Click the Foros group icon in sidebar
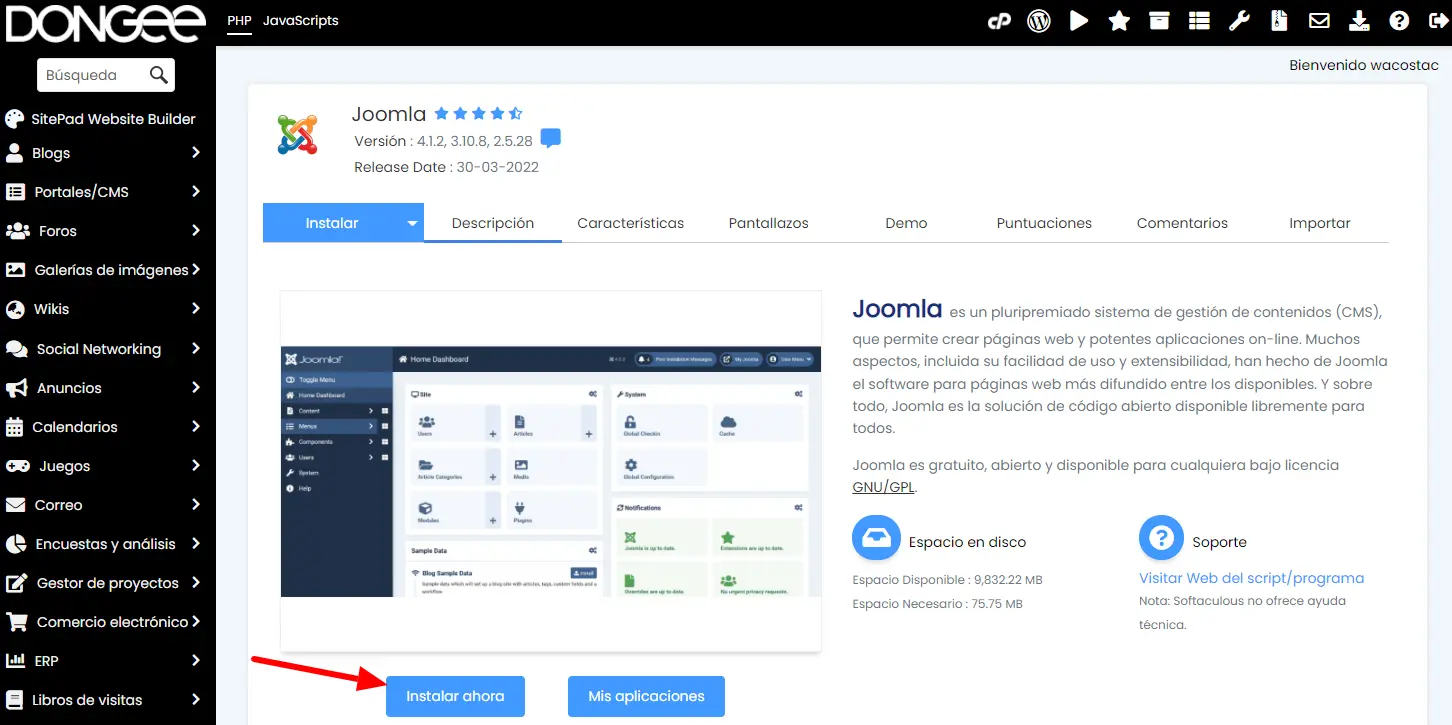The image size is (1452, 725). [17, 231]
